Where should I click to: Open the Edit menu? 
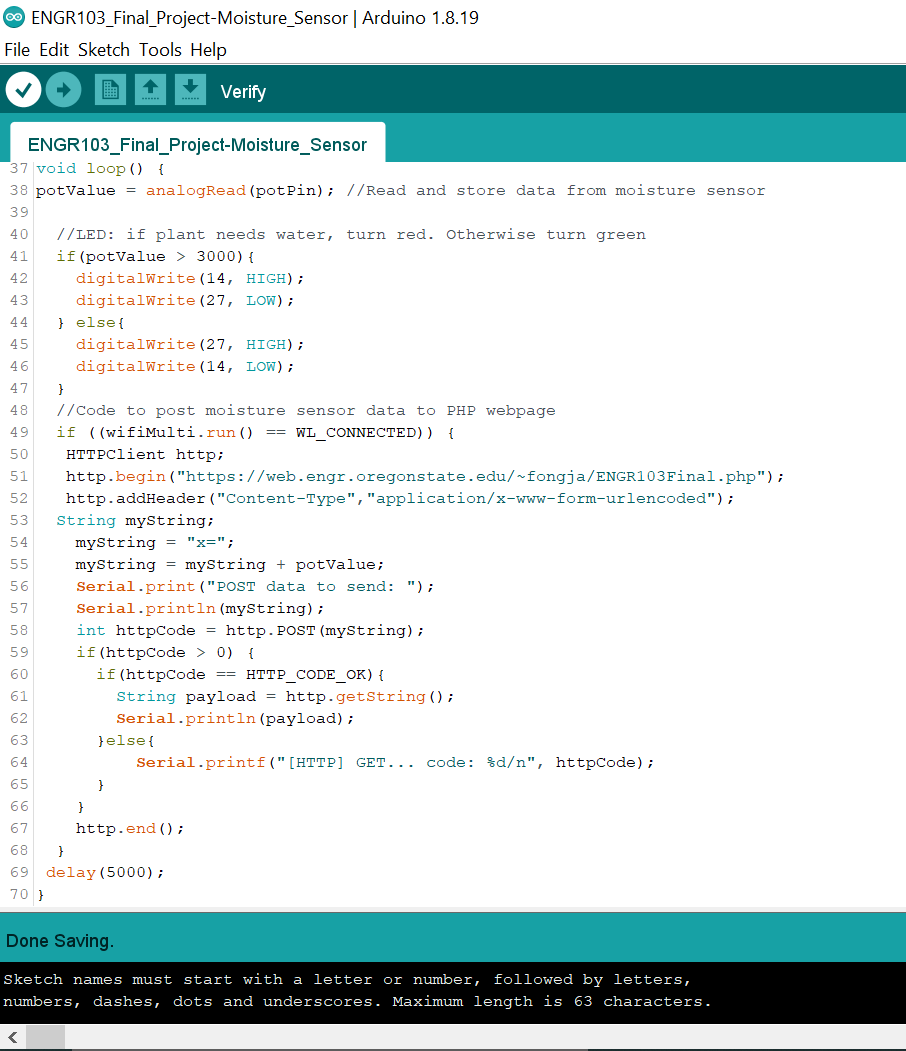[x=54, y=50]
